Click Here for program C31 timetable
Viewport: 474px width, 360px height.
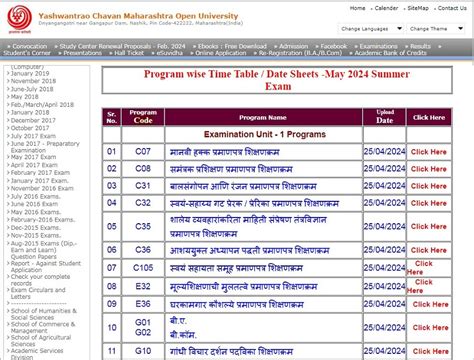[429, 186]
